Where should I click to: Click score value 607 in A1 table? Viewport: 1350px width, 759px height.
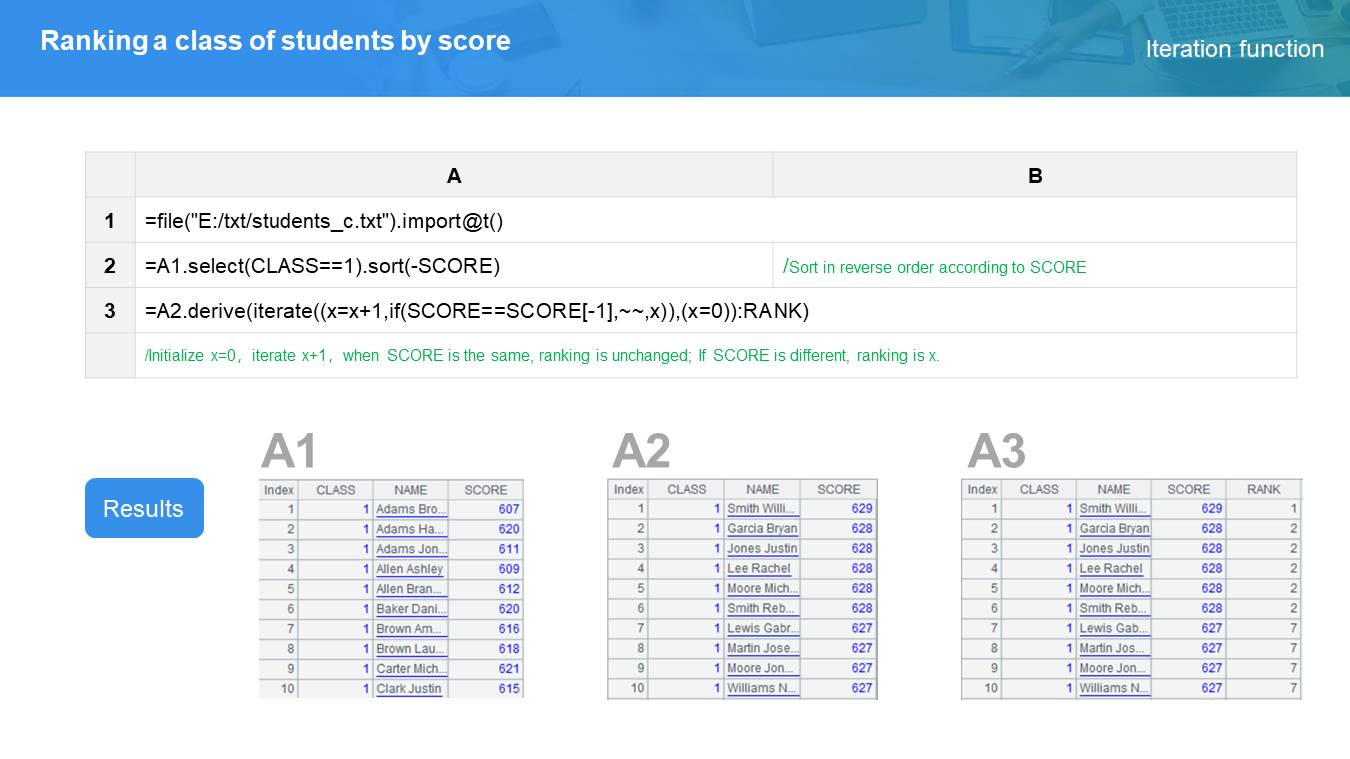[x=508, y=509]
